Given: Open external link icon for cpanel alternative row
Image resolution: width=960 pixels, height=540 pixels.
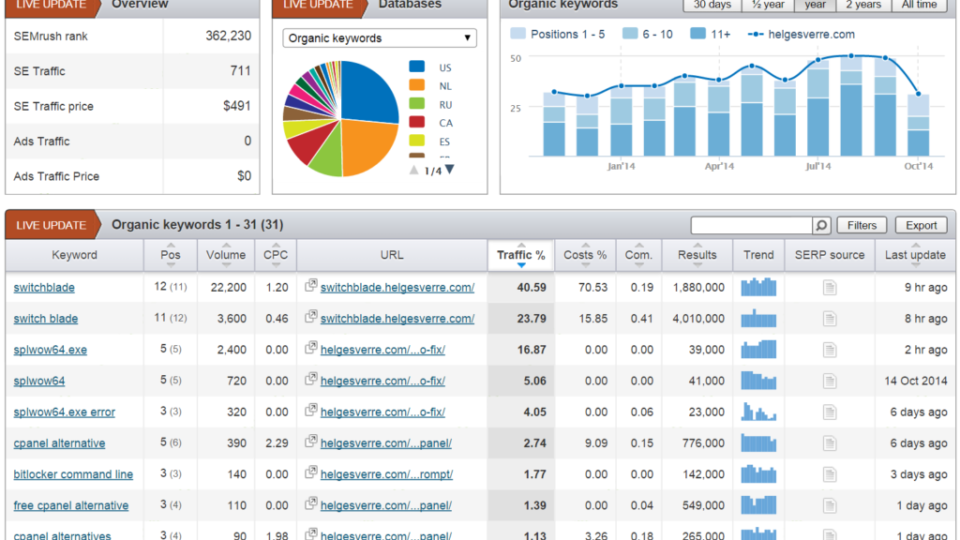Looking at the screenshot, I should [x=311, y=441].
